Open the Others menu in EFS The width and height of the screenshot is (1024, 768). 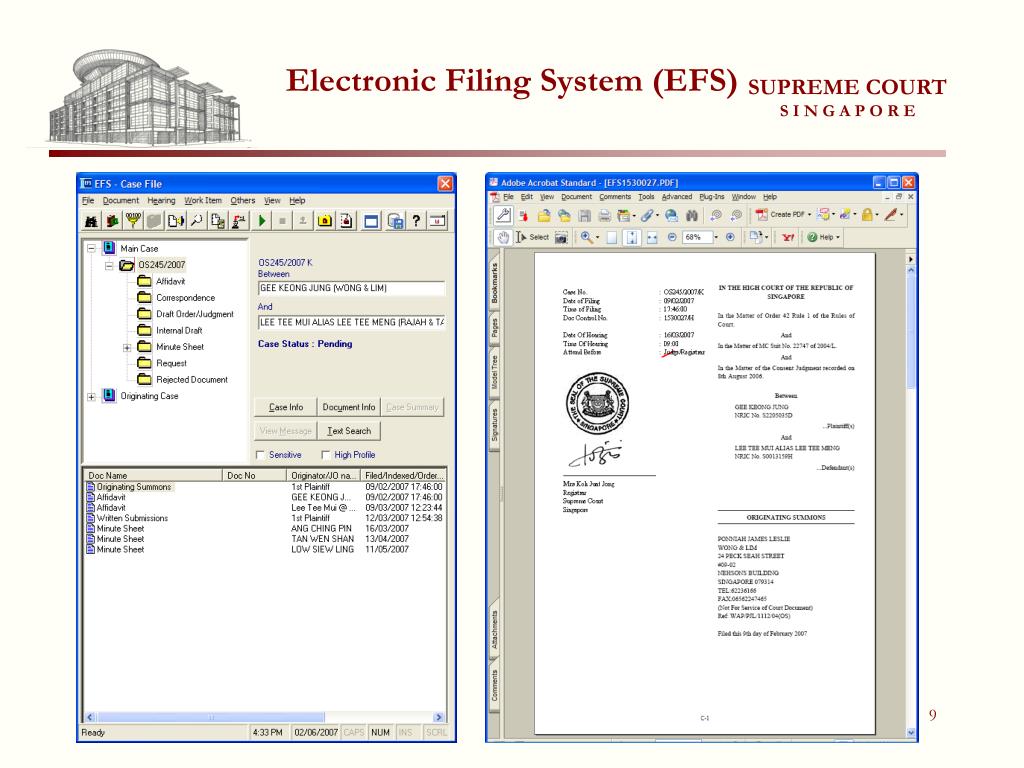(x=242, y=200)
